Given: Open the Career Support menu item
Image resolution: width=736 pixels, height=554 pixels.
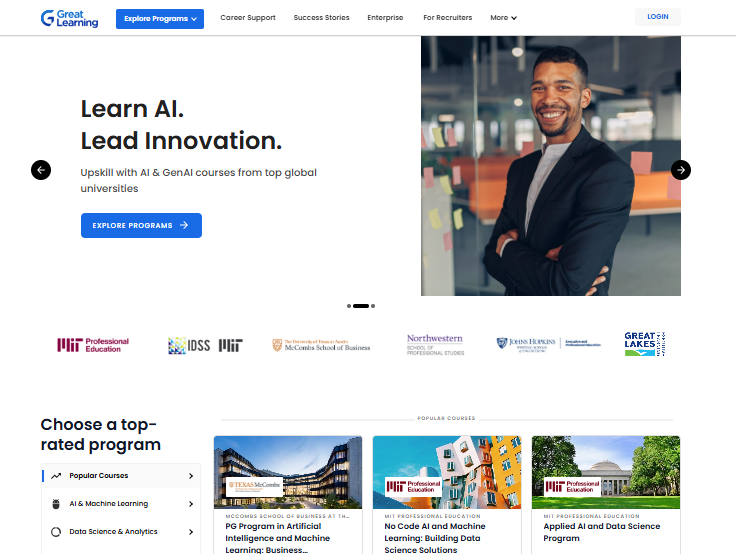Looking at the screenshot, I should tap(248, 18).
